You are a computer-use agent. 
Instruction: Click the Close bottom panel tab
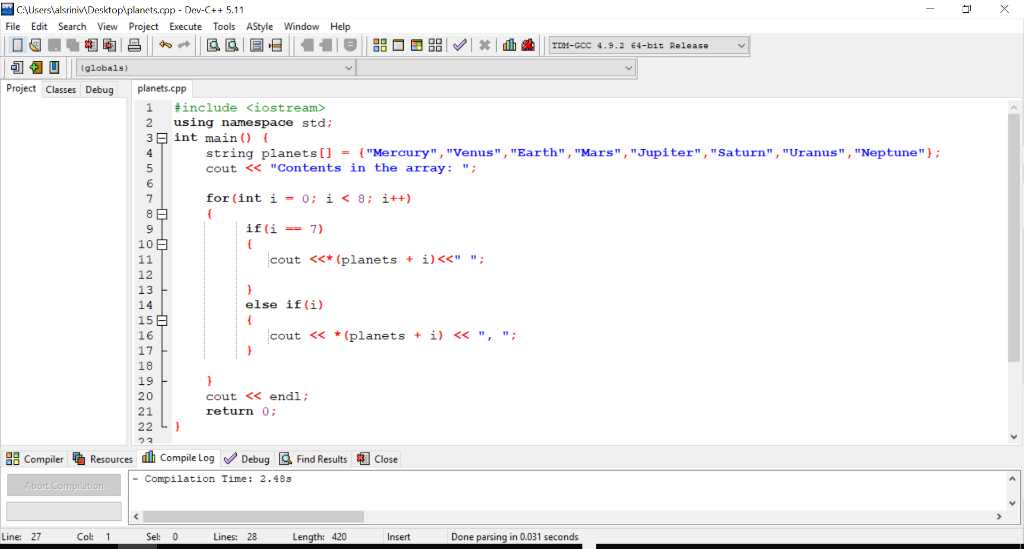377,459
